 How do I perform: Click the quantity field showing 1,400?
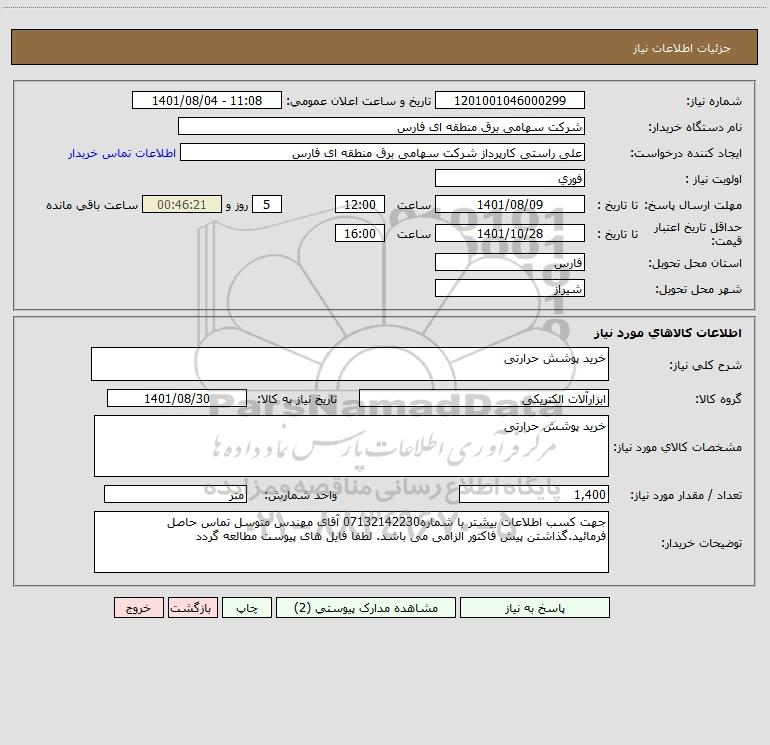coord(534,495)
